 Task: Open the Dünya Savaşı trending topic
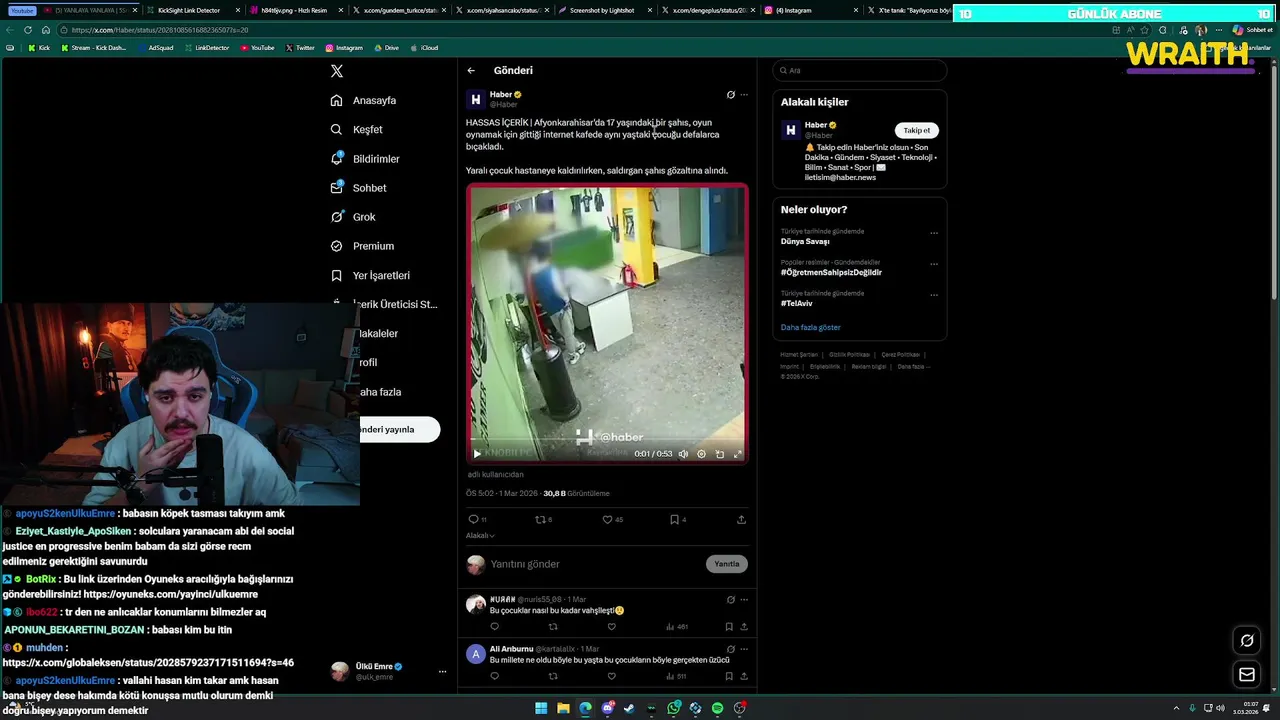point(805,242)
